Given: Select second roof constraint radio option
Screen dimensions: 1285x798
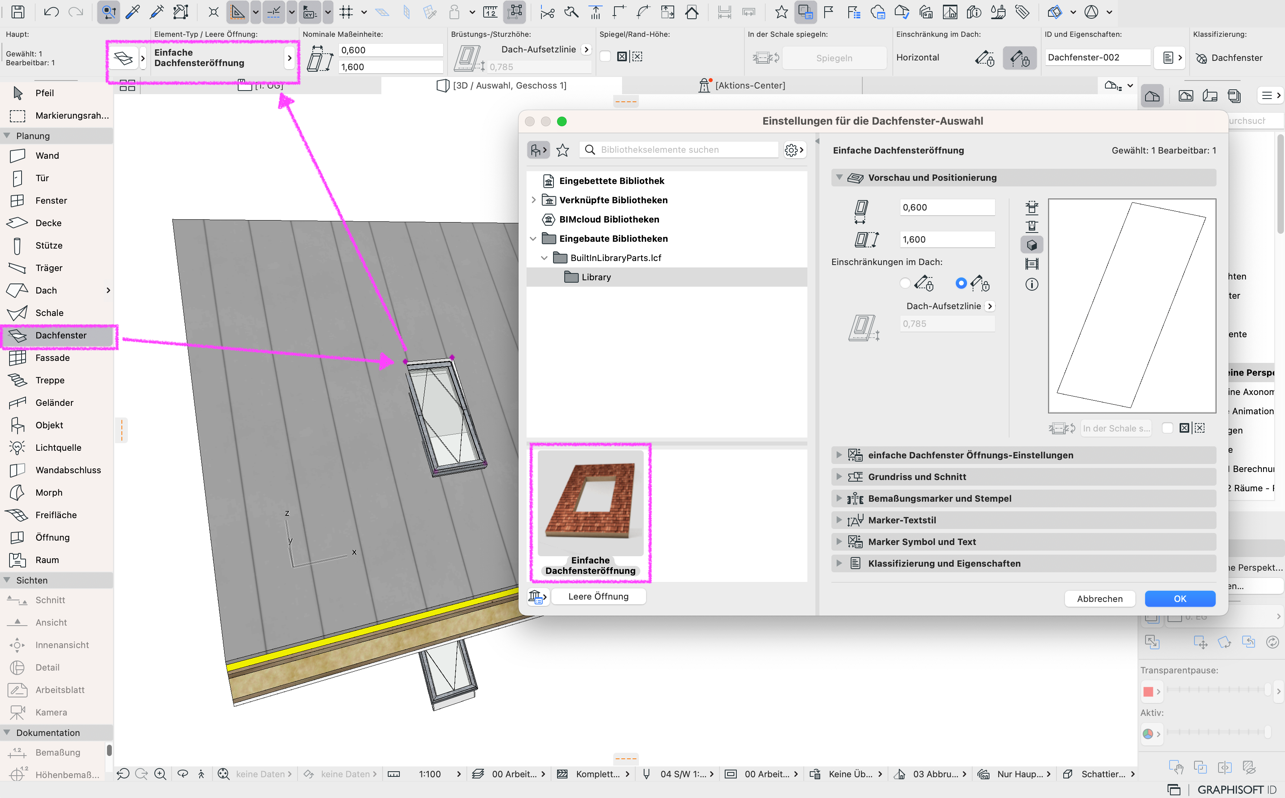Looking at the screenshot, I should click(x=961, y=284).
